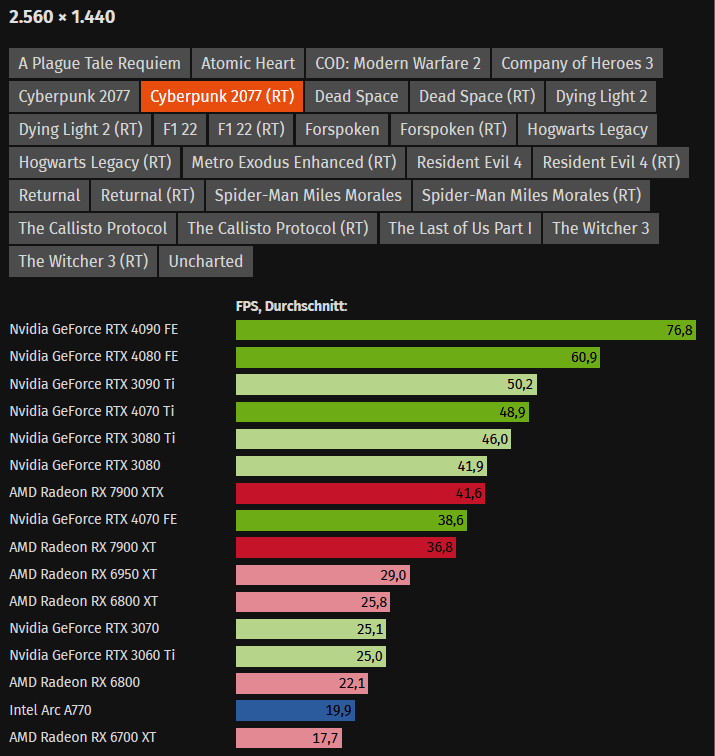Click the 25,1 value on RTX 3070 bar
715x756 pixels.
(x=370, y=629)
